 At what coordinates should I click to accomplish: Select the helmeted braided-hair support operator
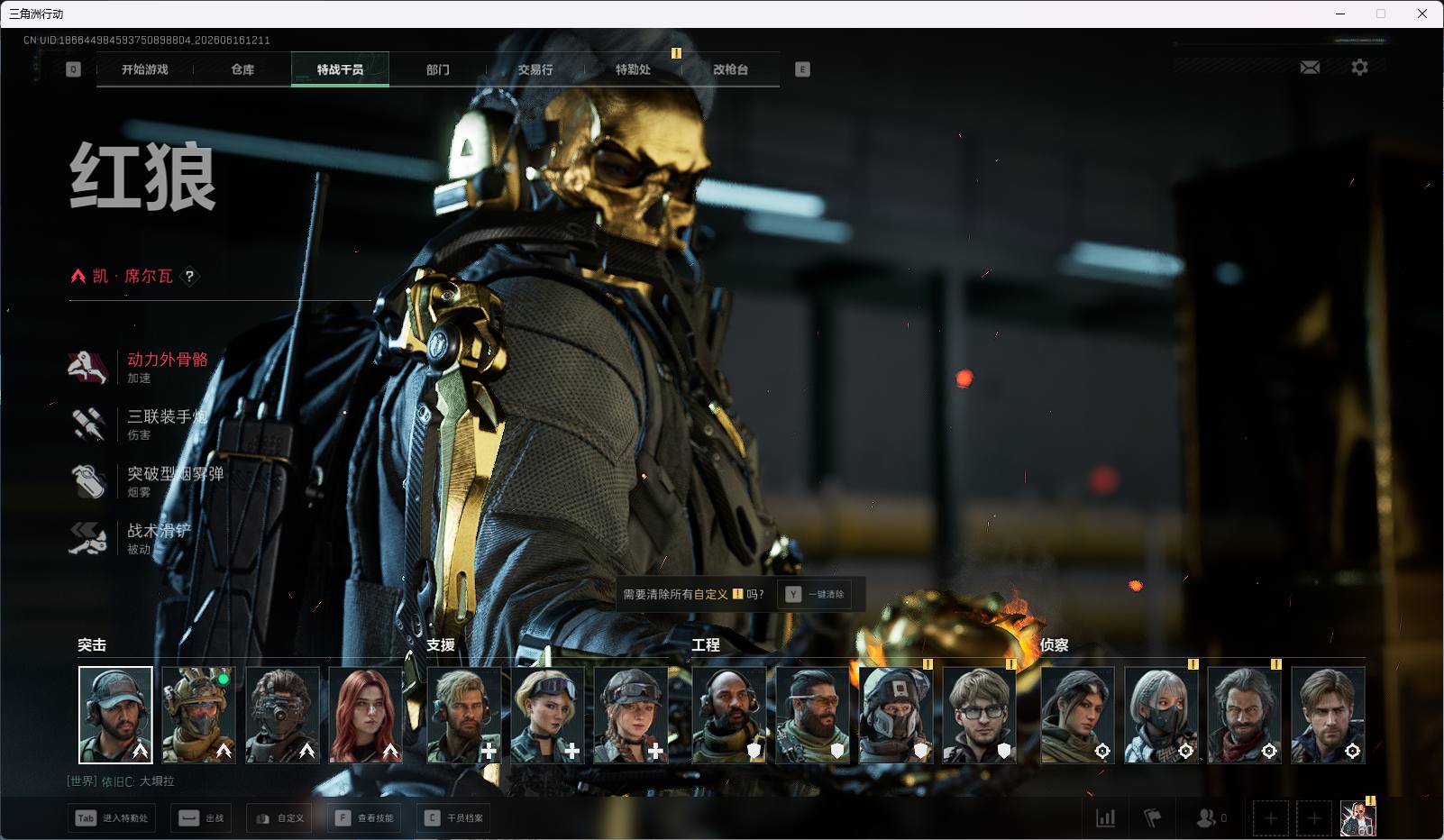pos(631,715)
